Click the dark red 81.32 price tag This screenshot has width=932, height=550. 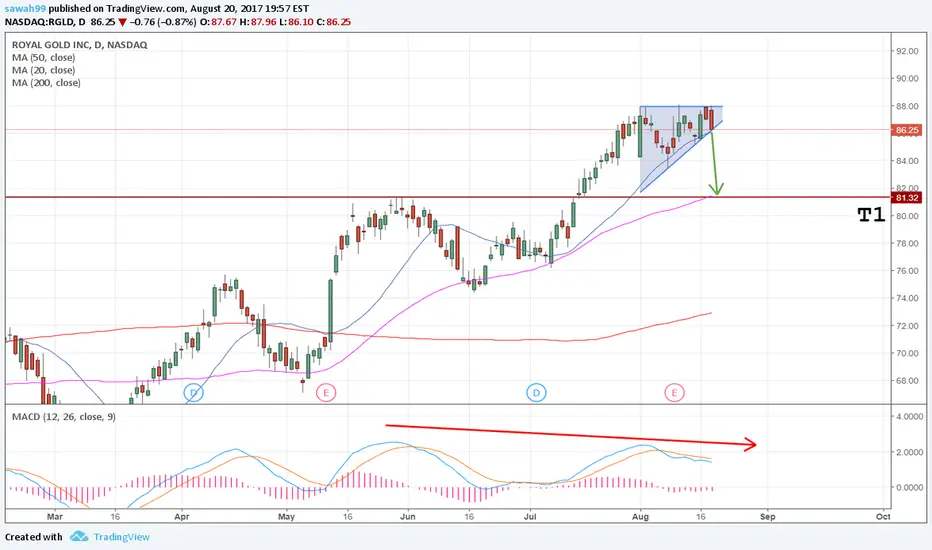click(x=906, y=198)
